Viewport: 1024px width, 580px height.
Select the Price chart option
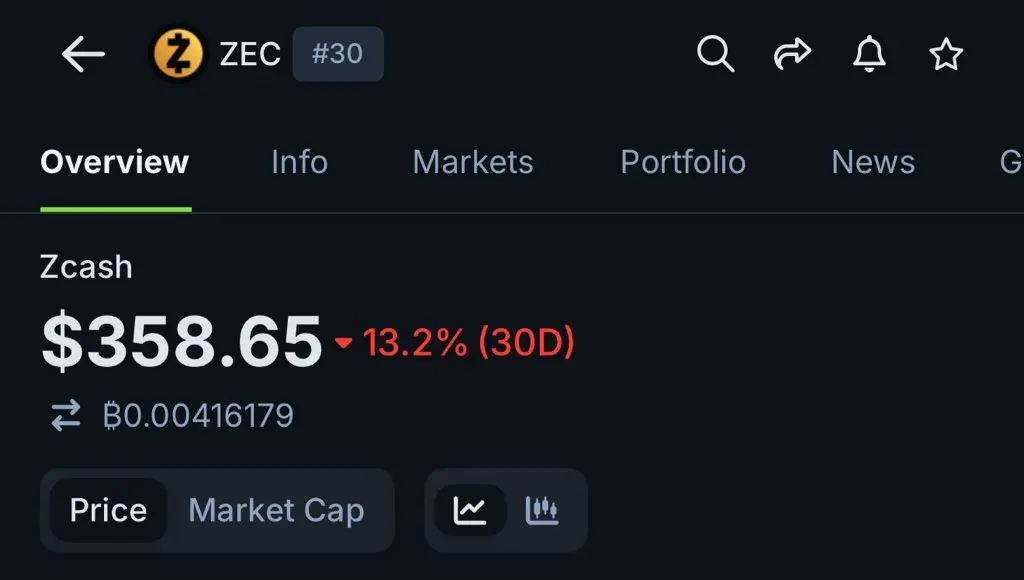tap(108, 510)
